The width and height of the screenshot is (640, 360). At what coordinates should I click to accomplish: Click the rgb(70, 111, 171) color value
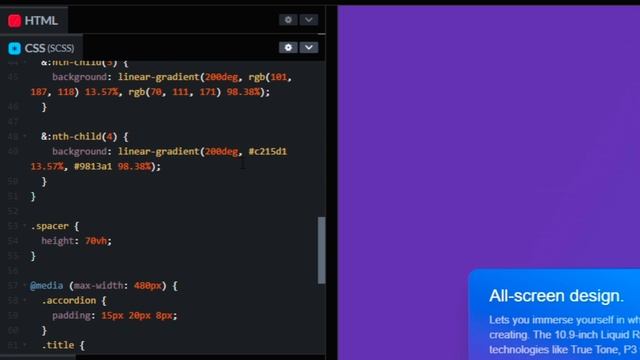[x=175, y=92]
